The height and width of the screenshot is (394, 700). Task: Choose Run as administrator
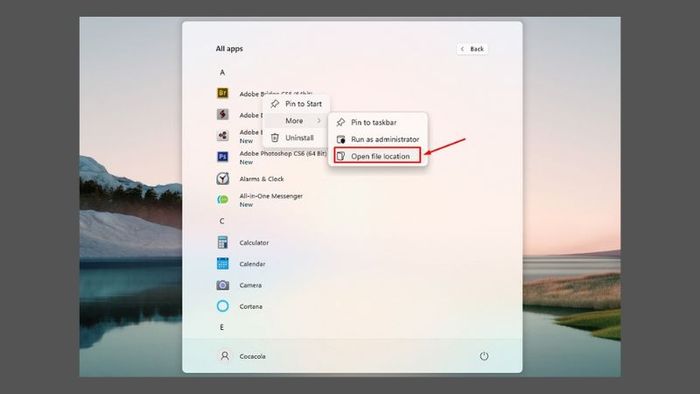click(378, 139)
